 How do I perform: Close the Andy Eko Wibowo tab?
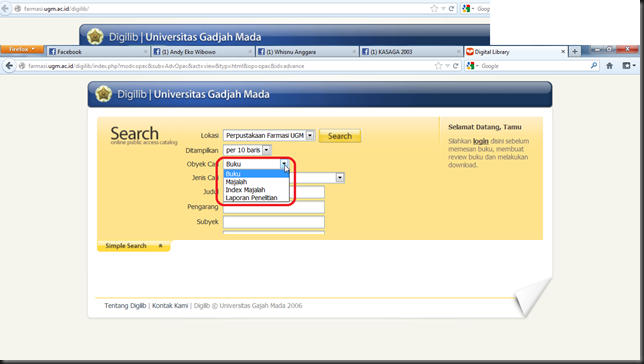click(250, 52)
